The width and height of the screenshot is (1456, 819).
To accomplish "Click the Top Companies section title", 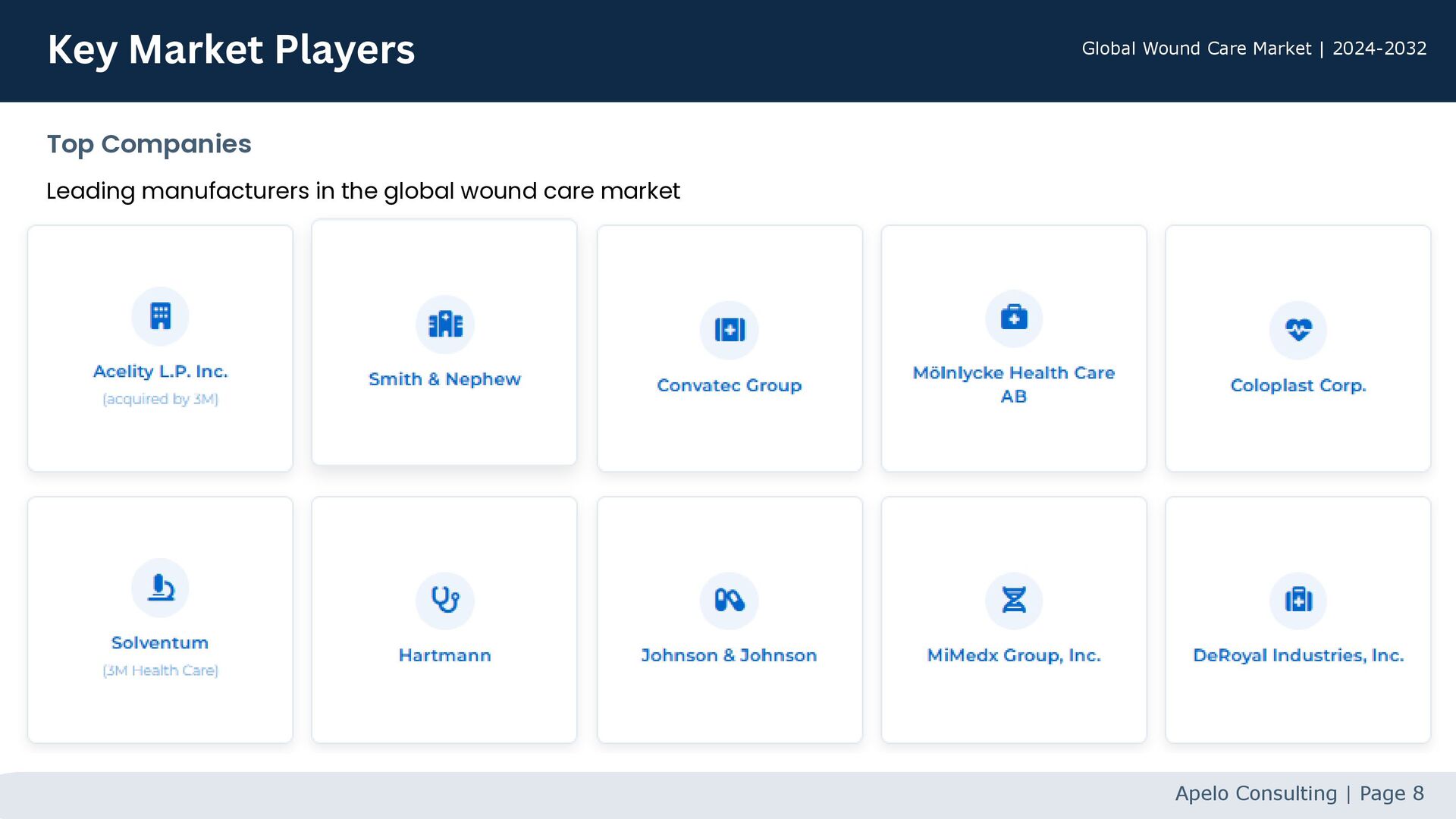I will tap(149, 144).
